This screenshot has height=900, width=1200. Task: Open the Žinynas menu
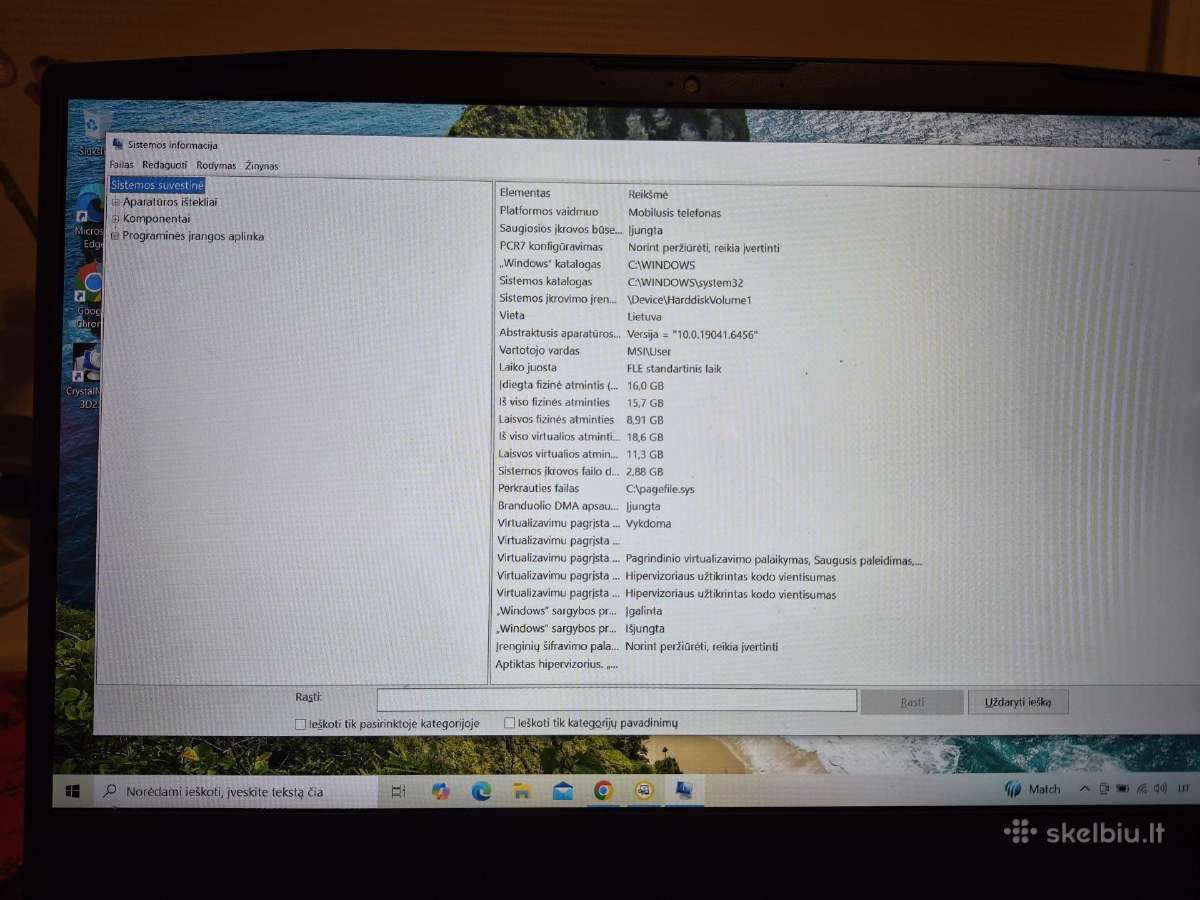point(262,166)
